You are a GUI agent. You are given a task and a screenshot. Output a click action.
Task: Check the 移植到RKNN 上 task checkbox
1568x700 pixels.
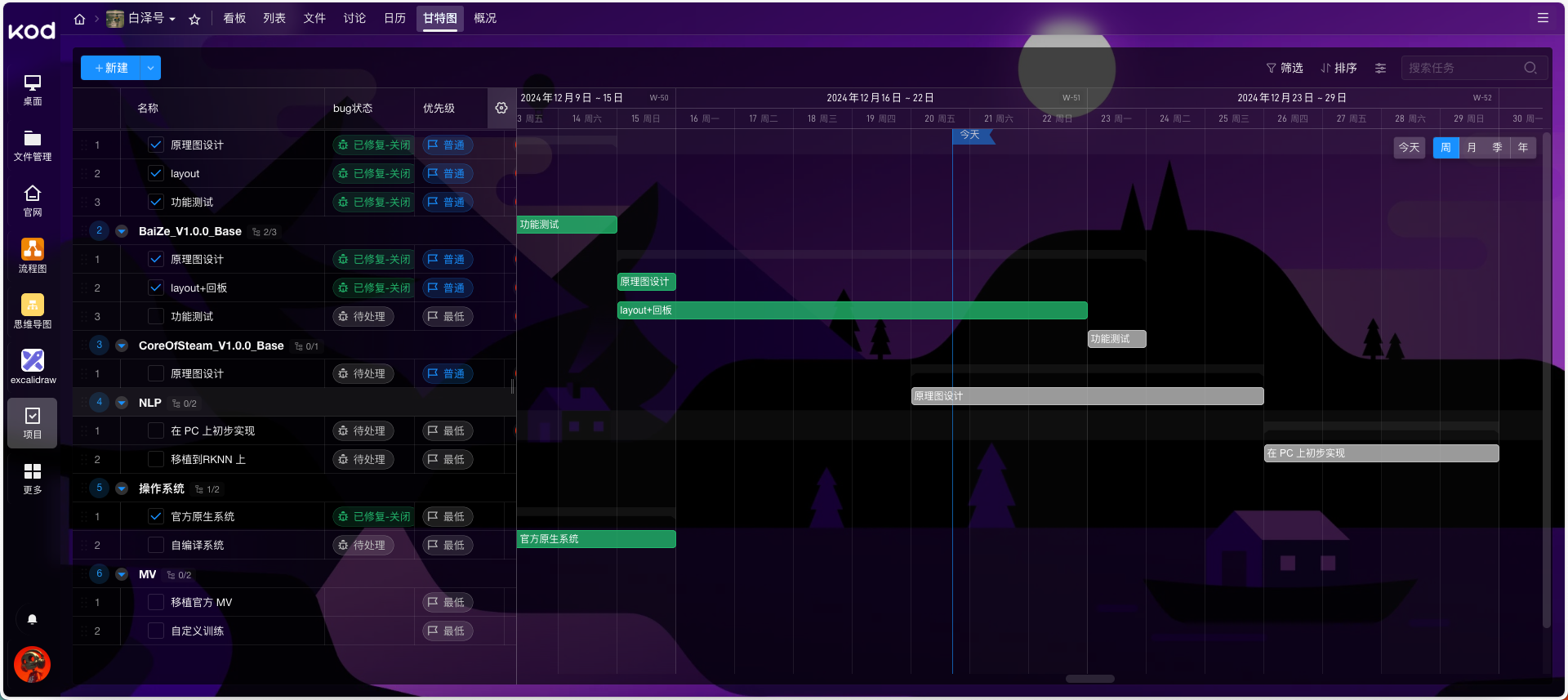[x=155, y=459]
